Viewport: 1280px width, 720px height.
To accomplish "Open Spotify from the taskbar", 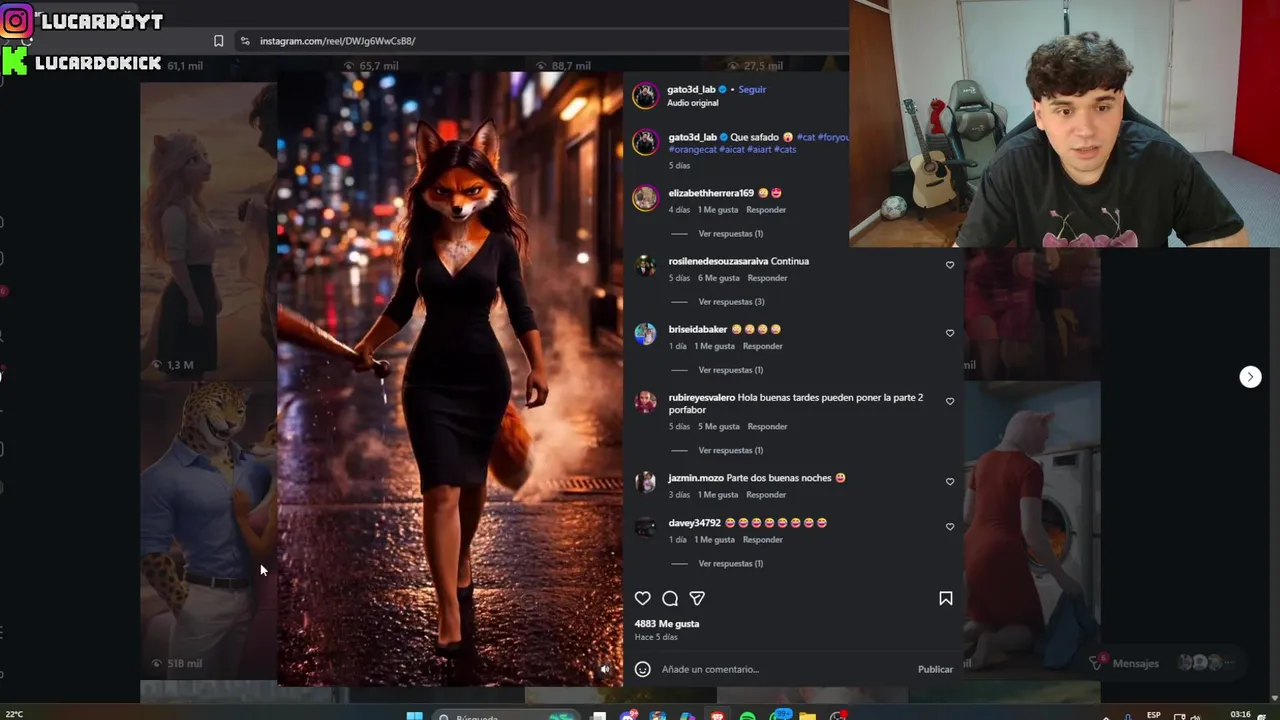I will click(748, 715).
